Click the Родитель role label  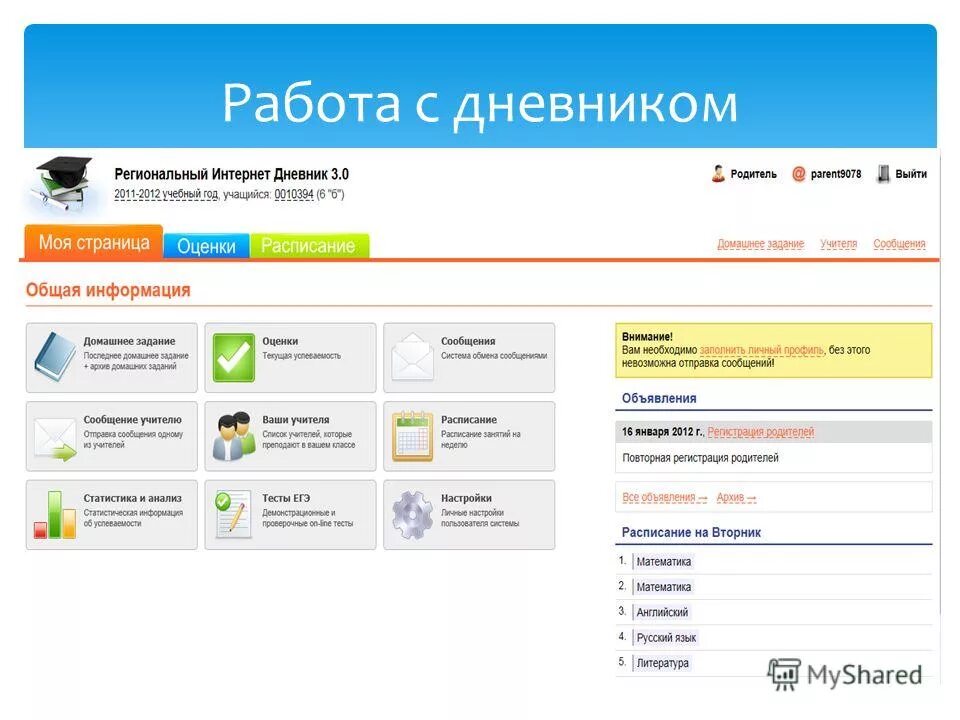[x=754, y=174]
